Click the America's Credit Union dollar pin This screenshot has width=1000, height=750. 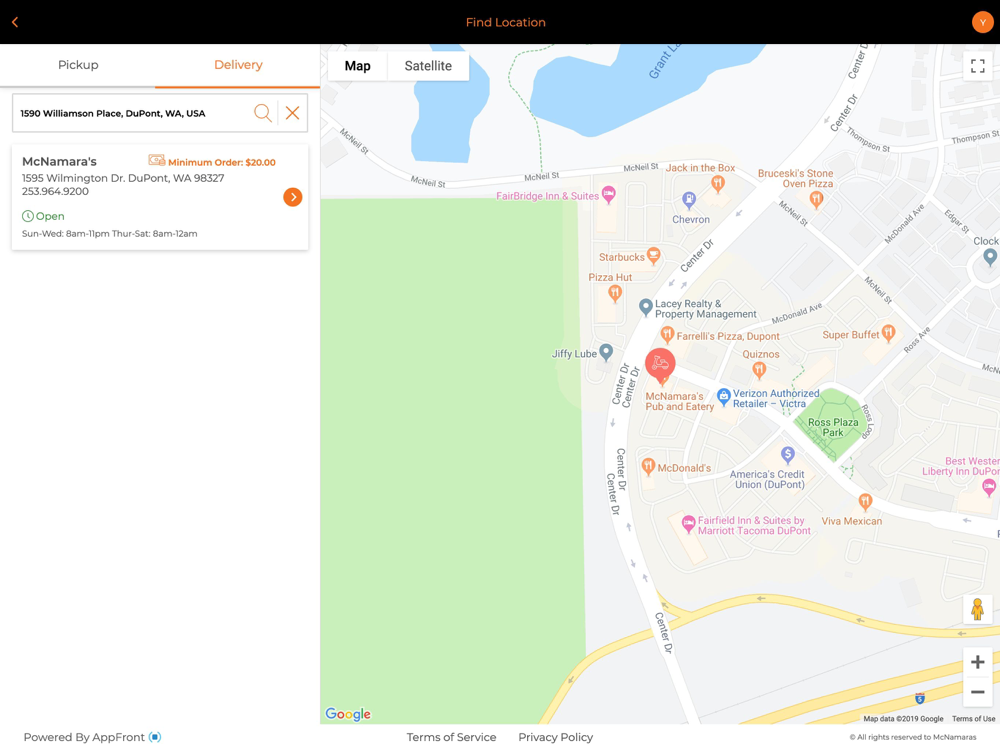[x=788, y=455]
